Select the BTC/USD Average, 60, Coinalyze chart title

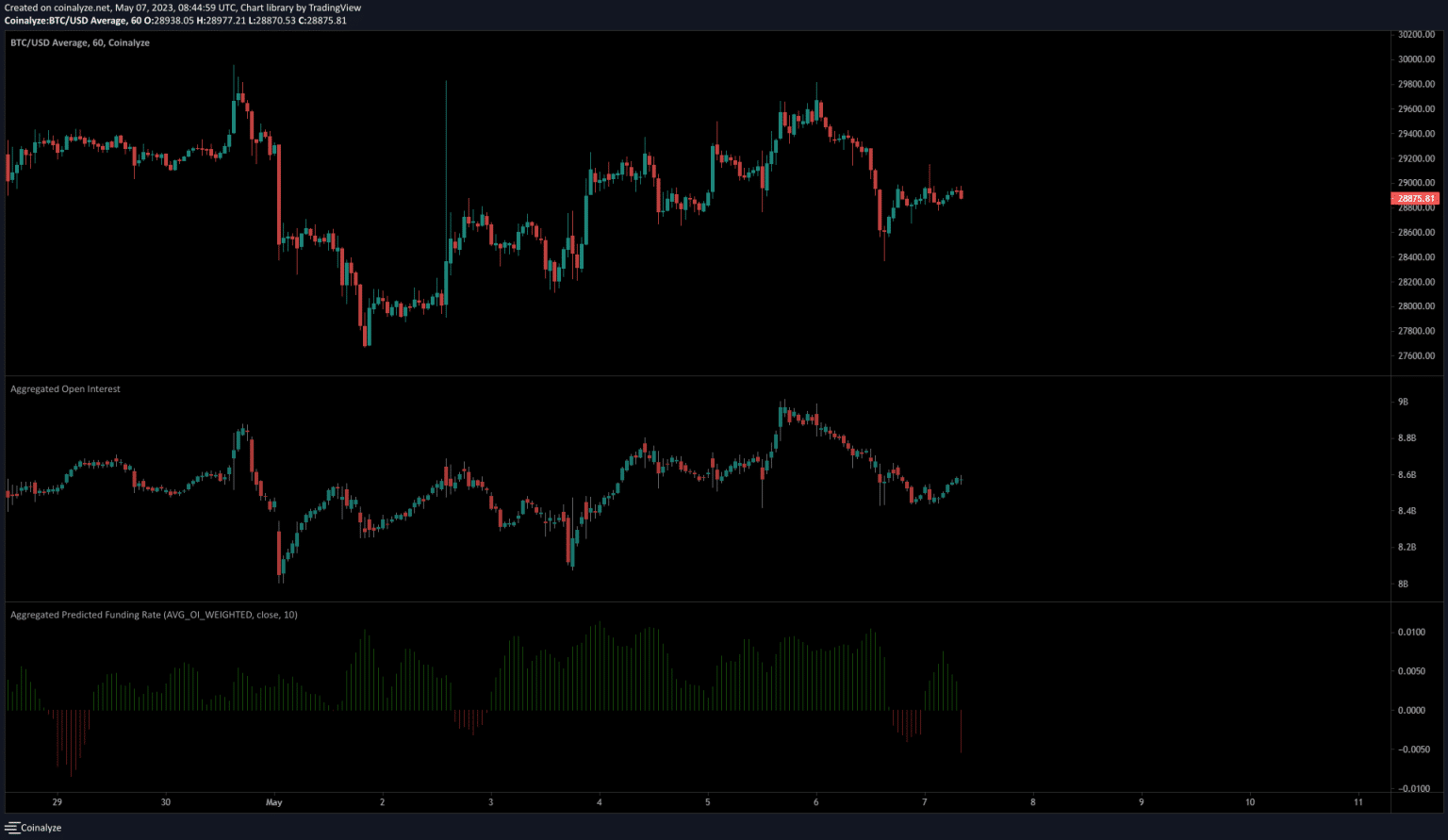[80, 42]
